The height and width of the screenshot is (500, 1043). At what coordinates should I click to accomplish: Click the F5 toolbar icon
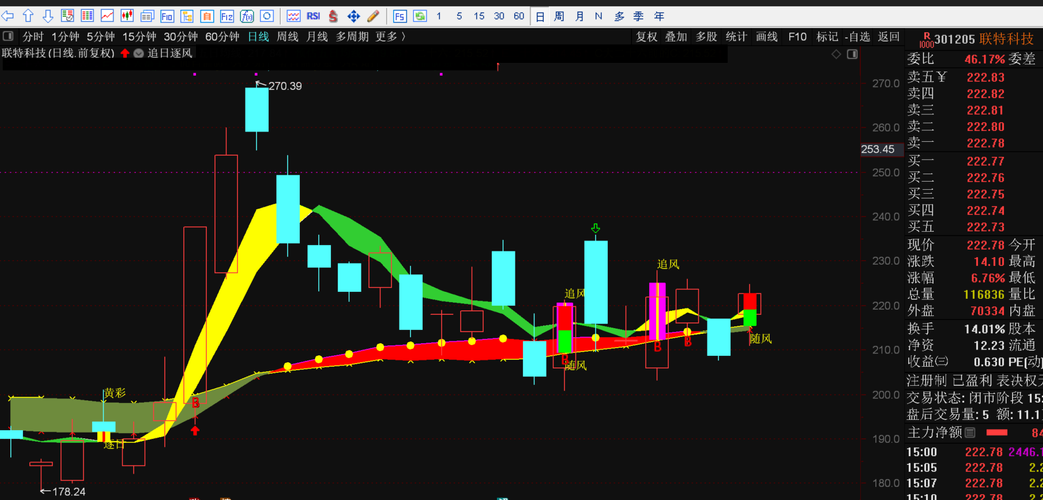(x=400, y=15)
